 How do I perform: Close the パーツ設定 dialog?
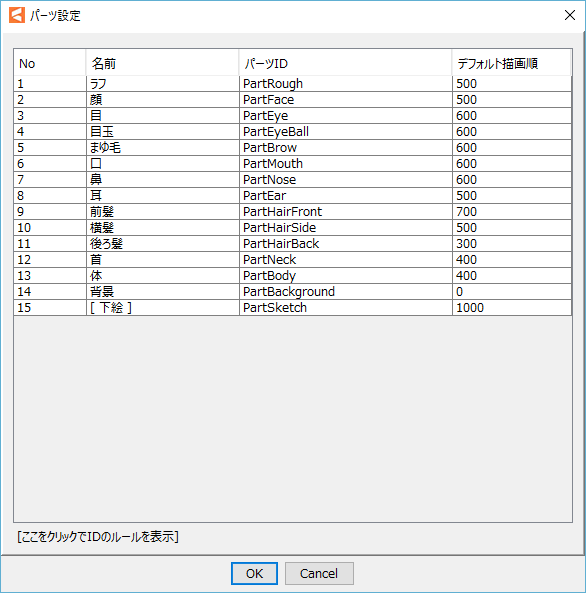pyautogui.click(x=570, y=16)
